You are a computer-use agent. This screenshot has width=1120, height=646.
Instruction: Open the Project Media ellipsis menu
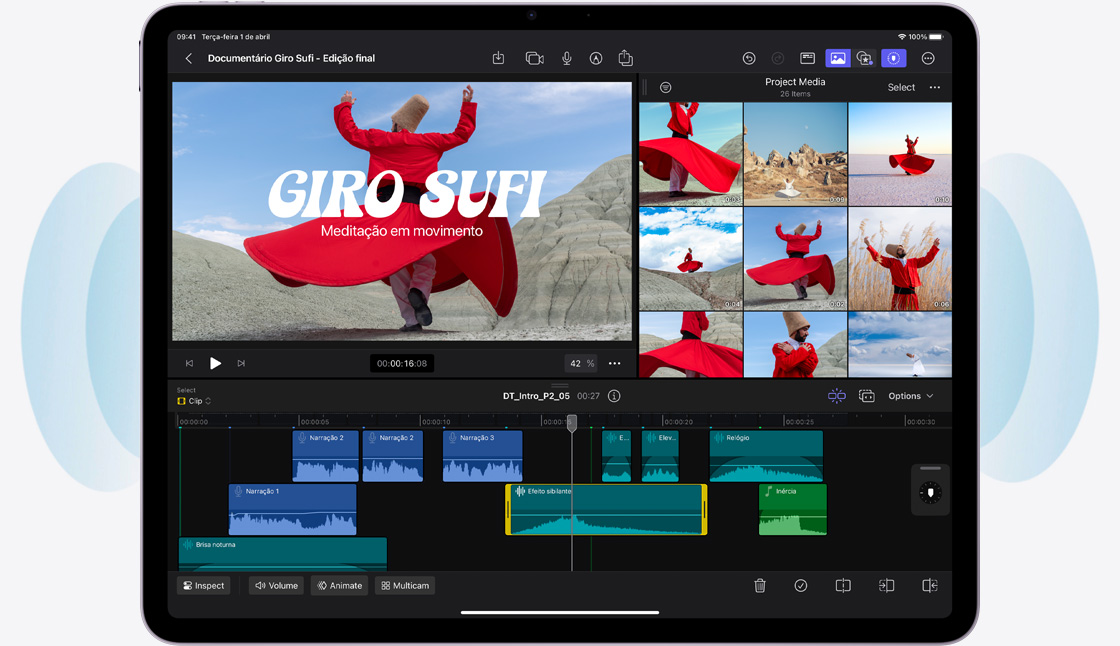click(935, 87)
